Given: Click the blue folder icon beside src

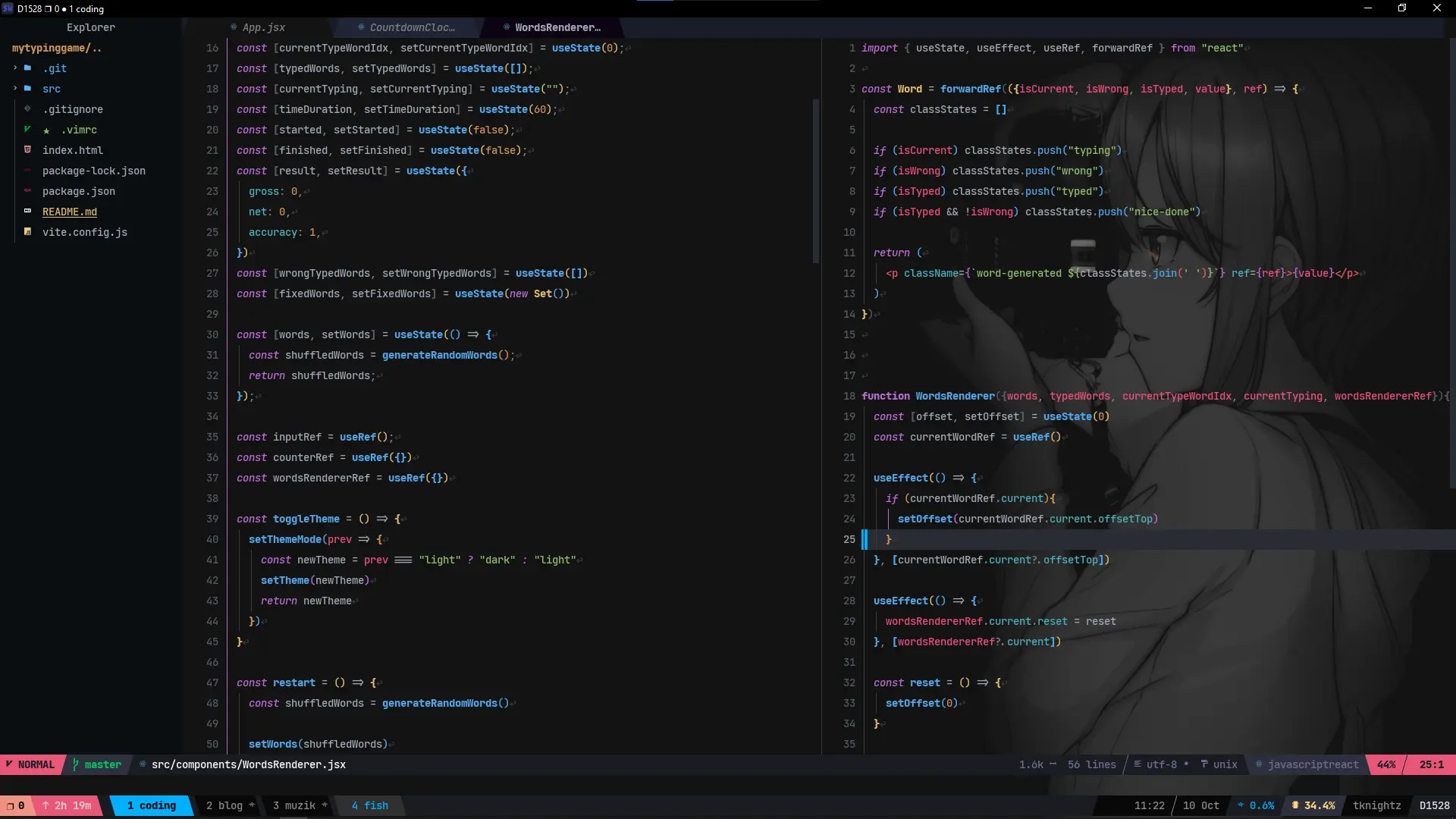Looking at the screenshot, I should pyautogui.click(x=28, y=89).
